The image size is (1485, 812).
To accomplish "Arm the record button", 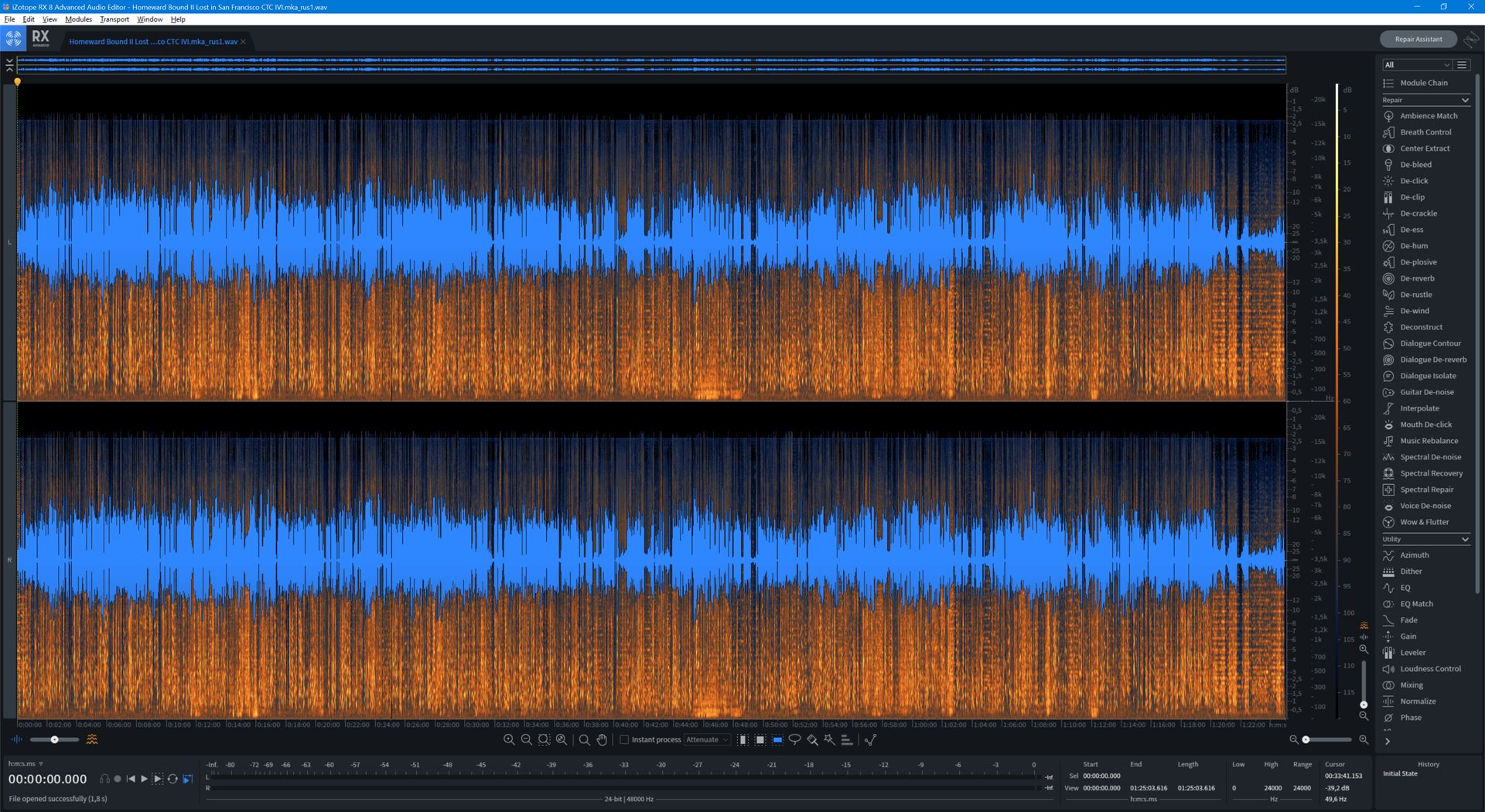I will [x=118, y=779].
